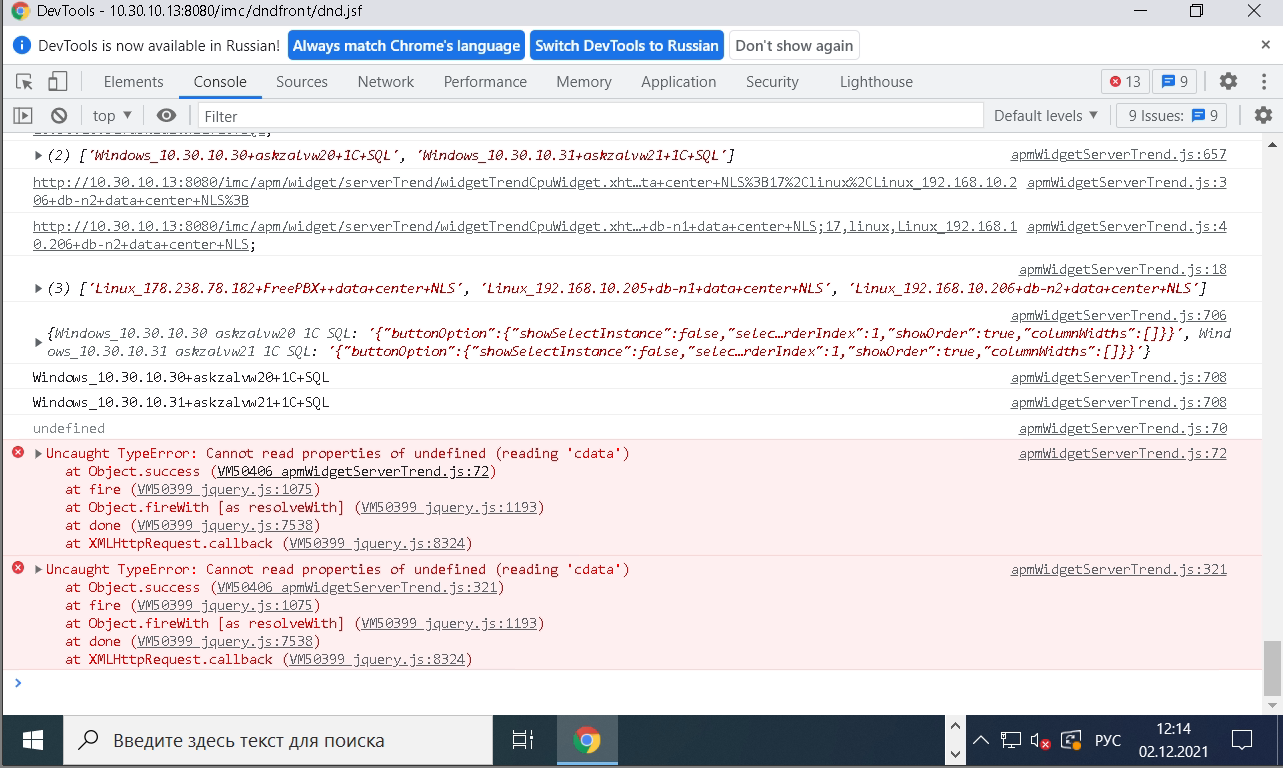Clear the console with the ban icon
The image size is (1283, 768).
[x=59, y=116]
